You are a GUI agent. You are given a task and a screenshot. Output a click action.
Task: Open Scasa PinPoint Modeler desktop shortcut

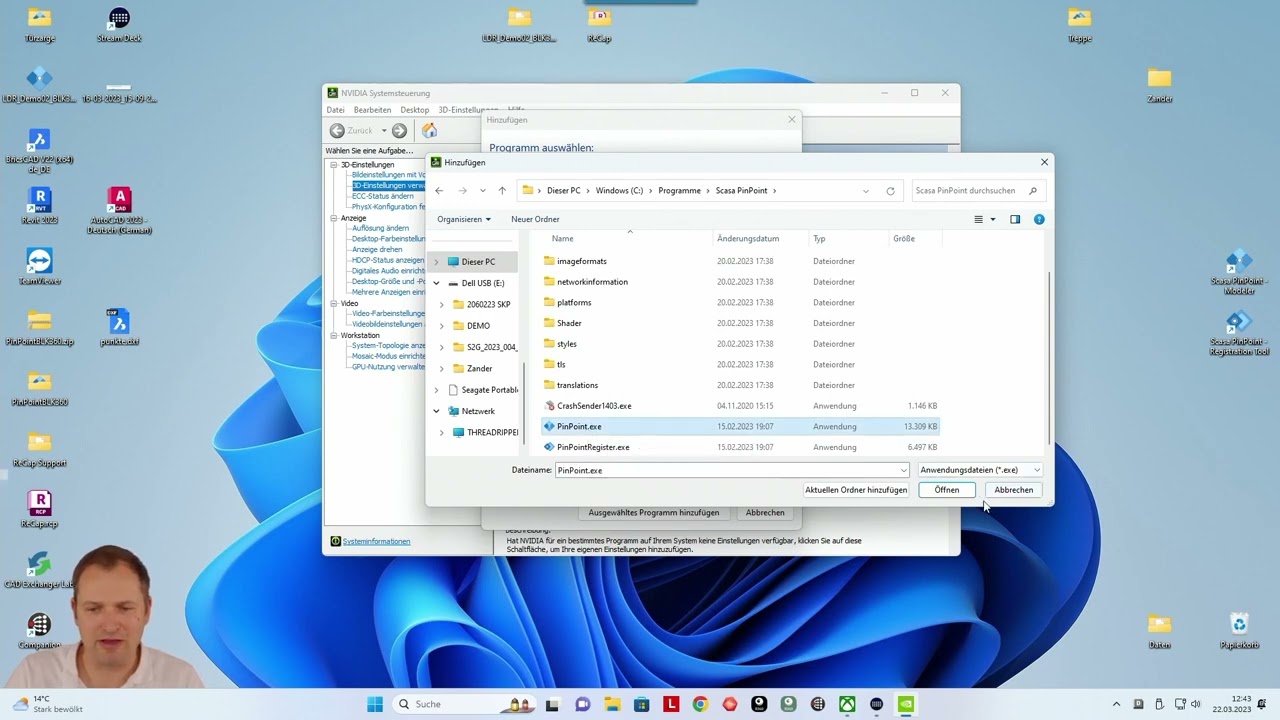[1239, 271]
